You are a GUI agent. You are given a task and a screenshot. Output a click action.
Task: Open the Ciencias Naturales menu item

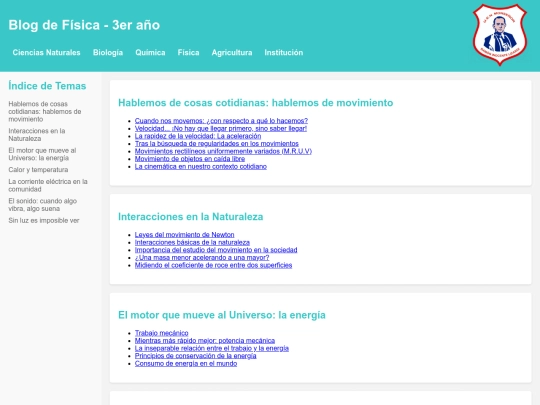click(46, 53)
